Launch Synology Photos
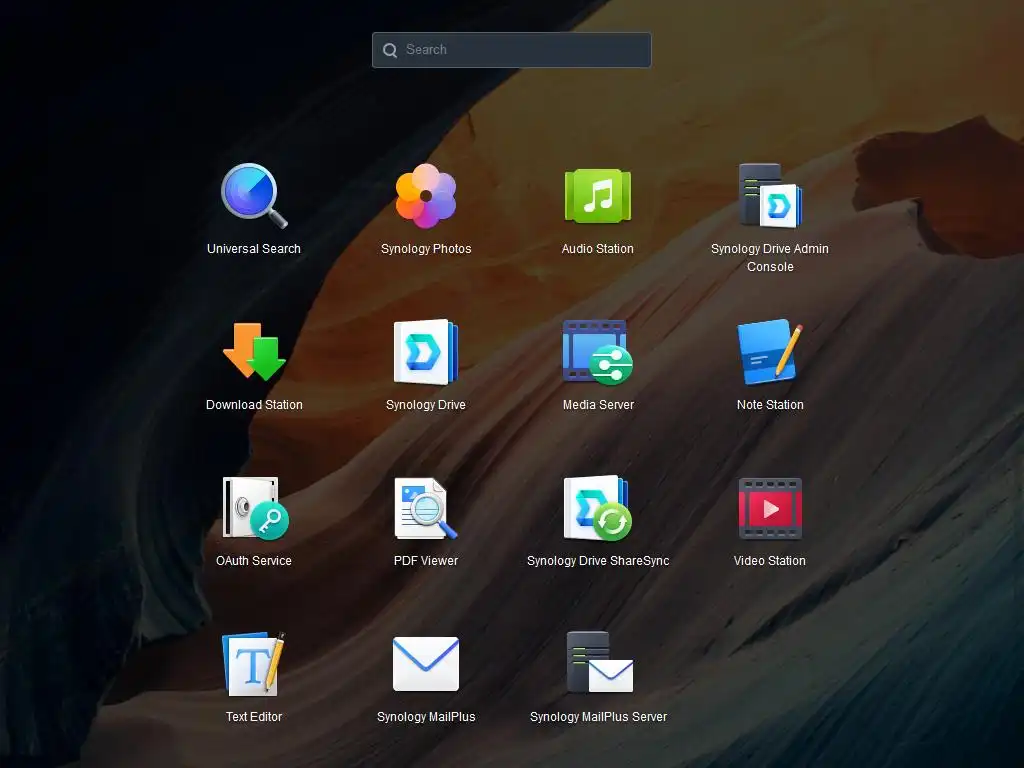Screen dimensions: 1024x768 click(426, 196)
